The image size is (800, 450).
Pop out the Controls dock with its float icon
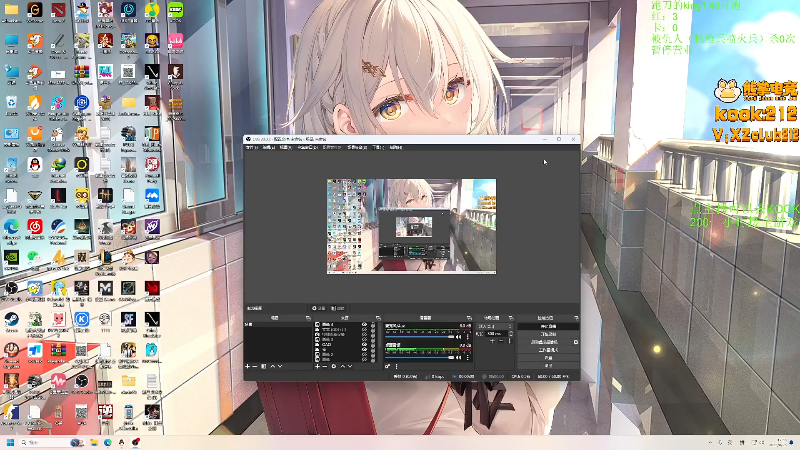click(577, 318)
